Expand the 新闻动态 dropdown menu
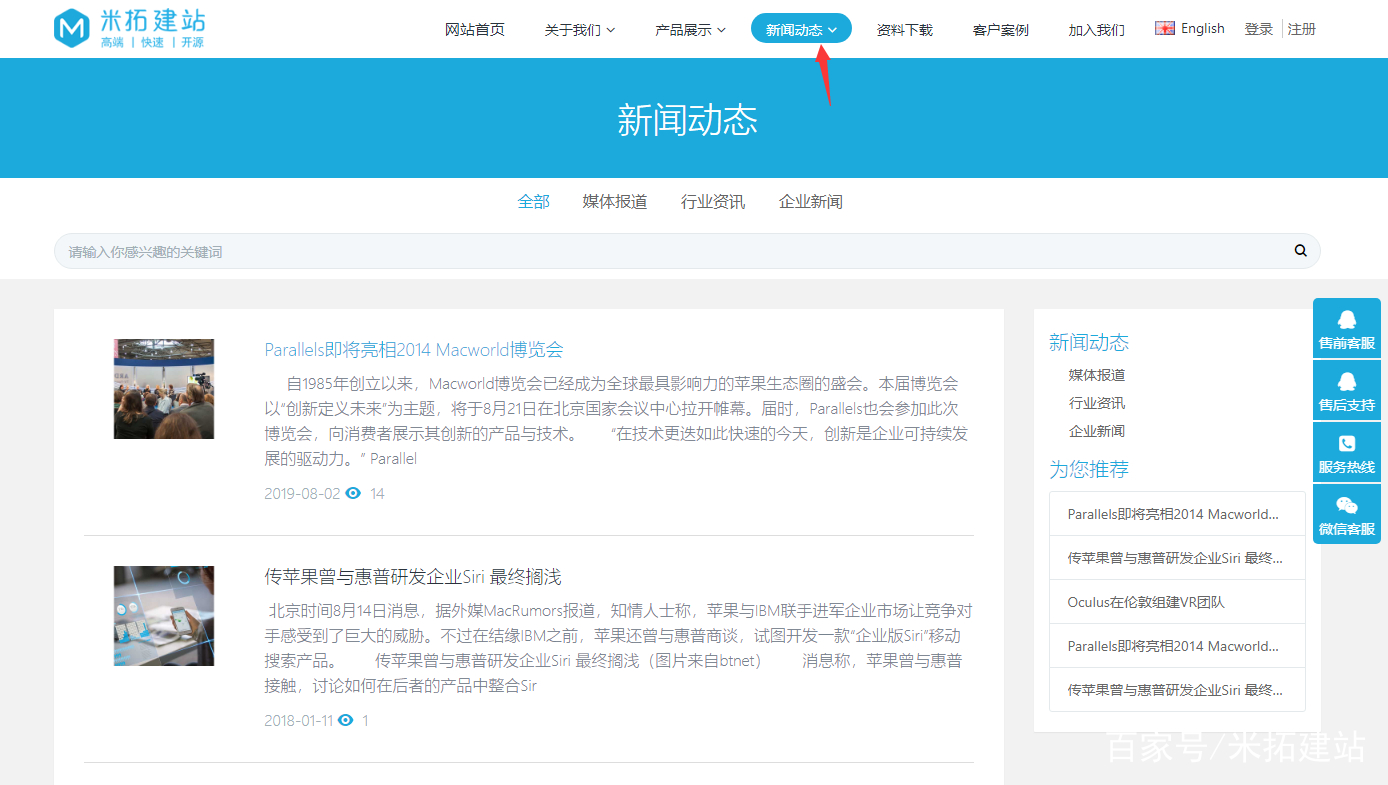Viewport: 1388px width, 785px height. pos(801,29)
